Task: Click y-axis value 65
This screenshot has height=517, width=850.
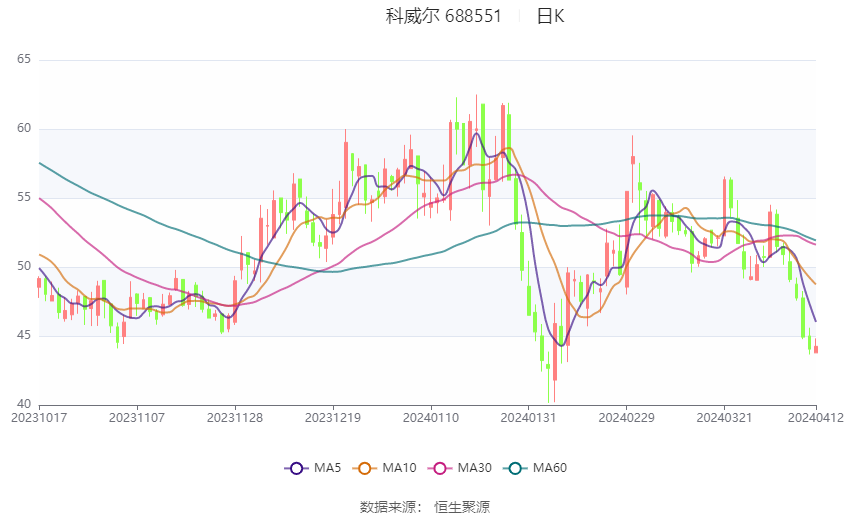Action: point(24,59)
